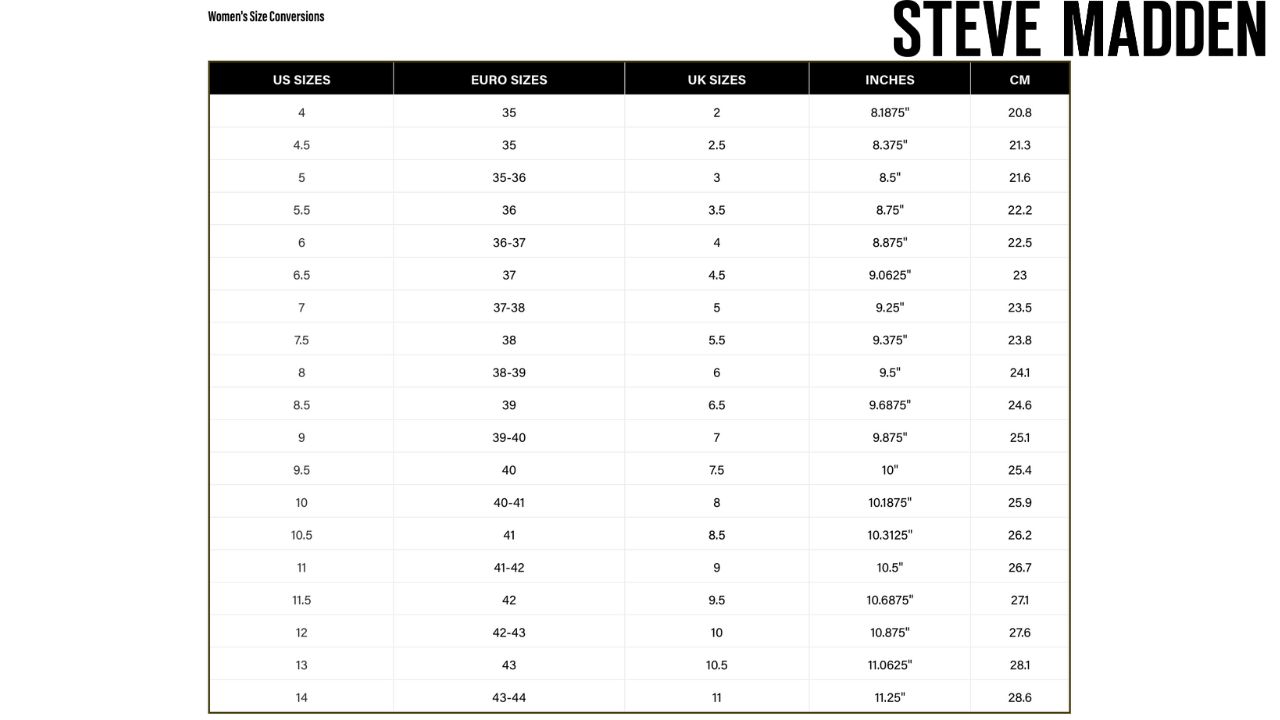The image size is (1280, 720).
Task: Click the Steve Madden logo
Action: point(1079,29)
